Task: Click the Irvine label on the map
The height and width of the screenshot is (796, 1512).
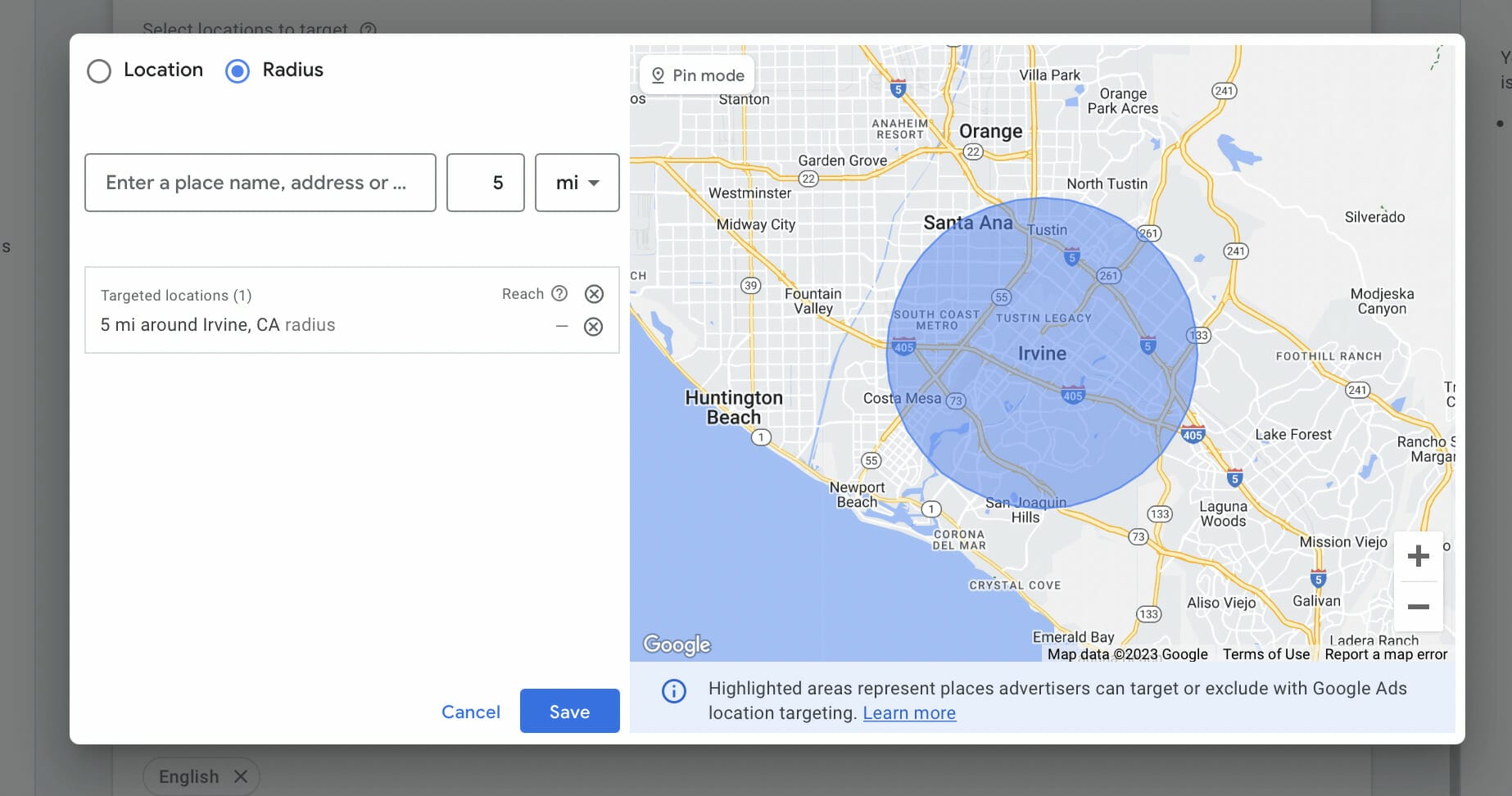Action: [1041, 353]
